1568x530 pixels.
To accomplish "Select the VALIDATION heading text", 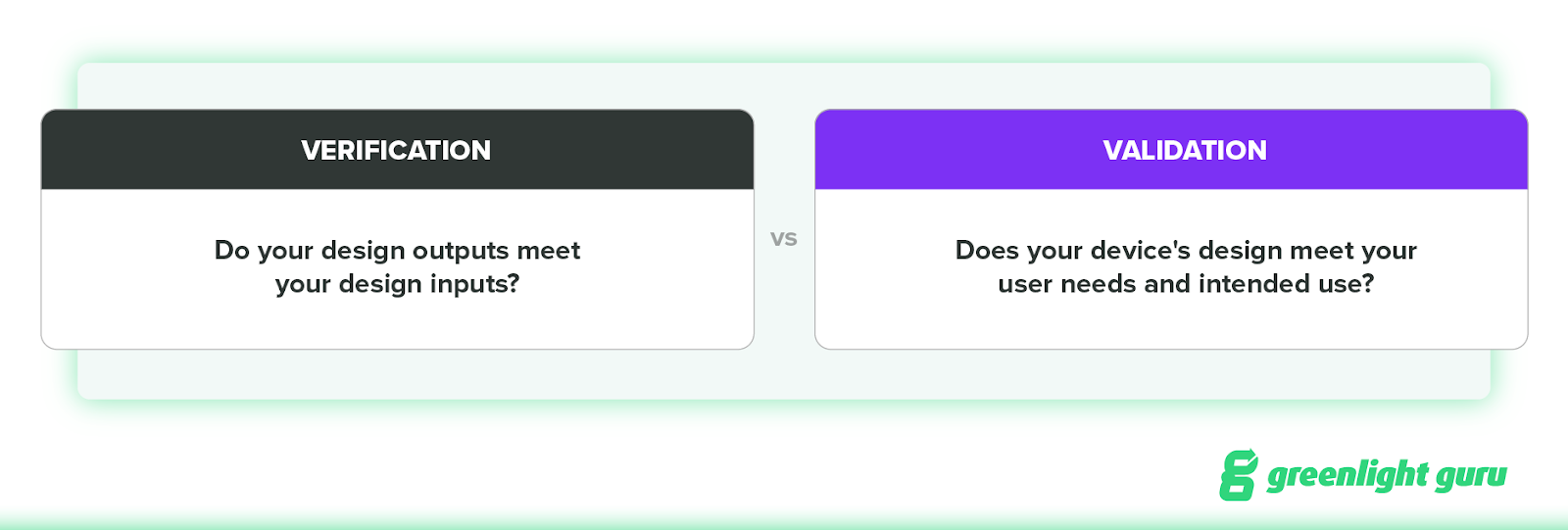I will [1185, 150].
